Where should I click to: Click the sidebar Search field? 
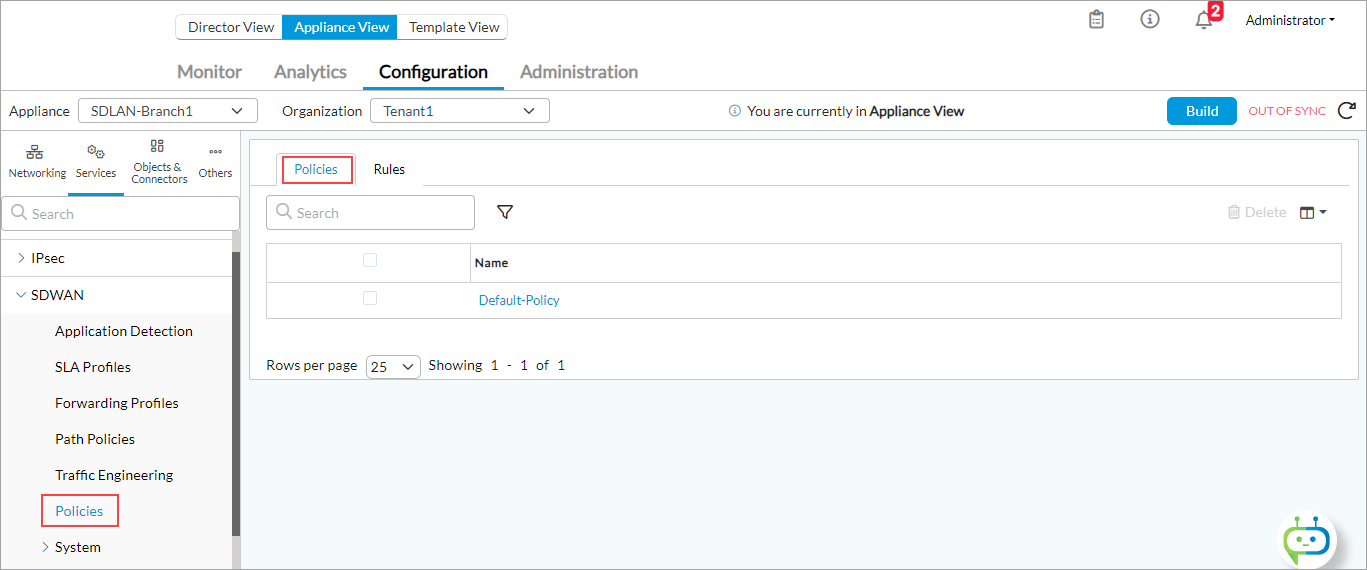pos(121,213)
